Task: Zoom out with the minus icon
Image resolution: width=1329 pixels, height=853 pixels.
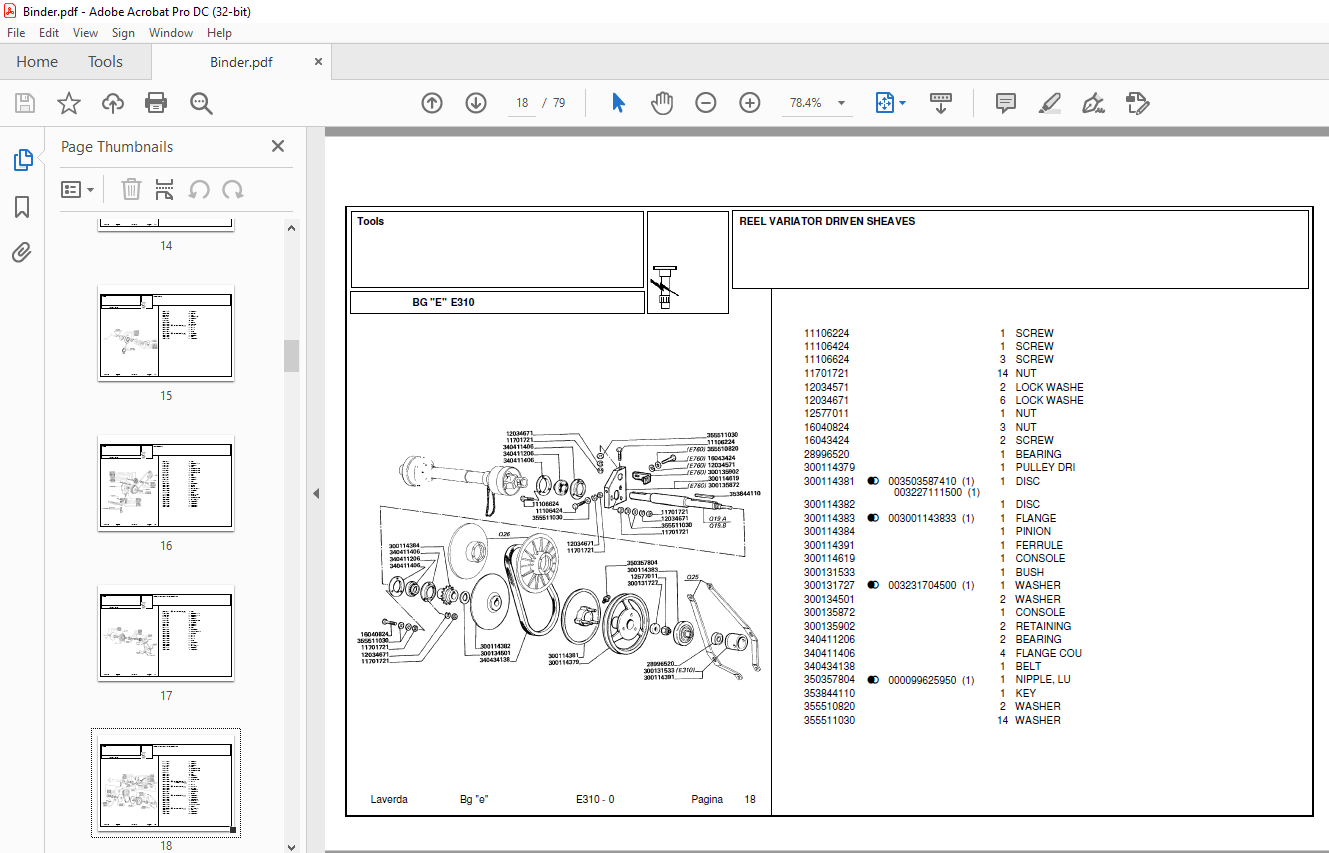Action: 706,103
